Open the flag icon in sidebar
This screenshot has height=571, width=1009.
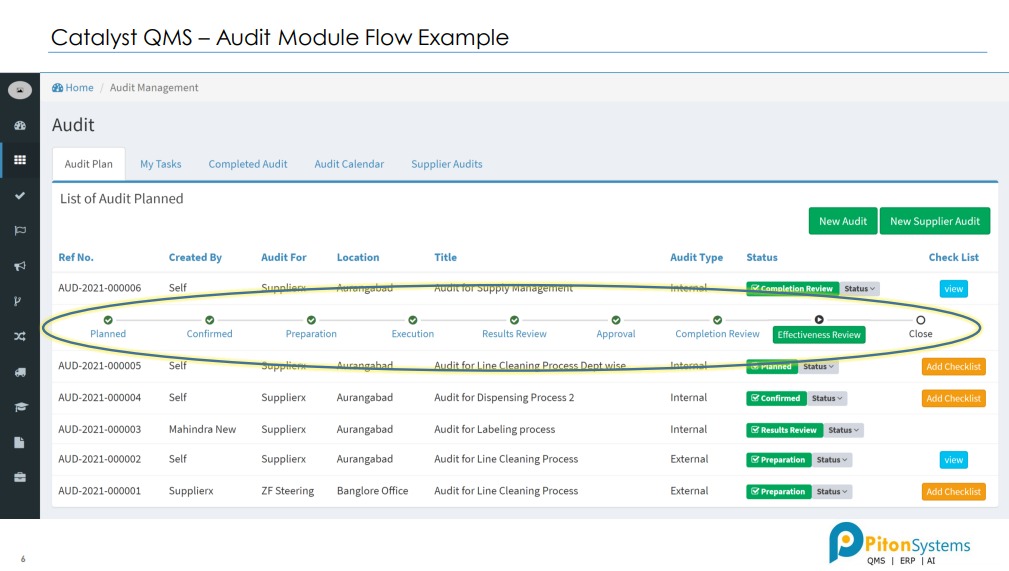20,230
